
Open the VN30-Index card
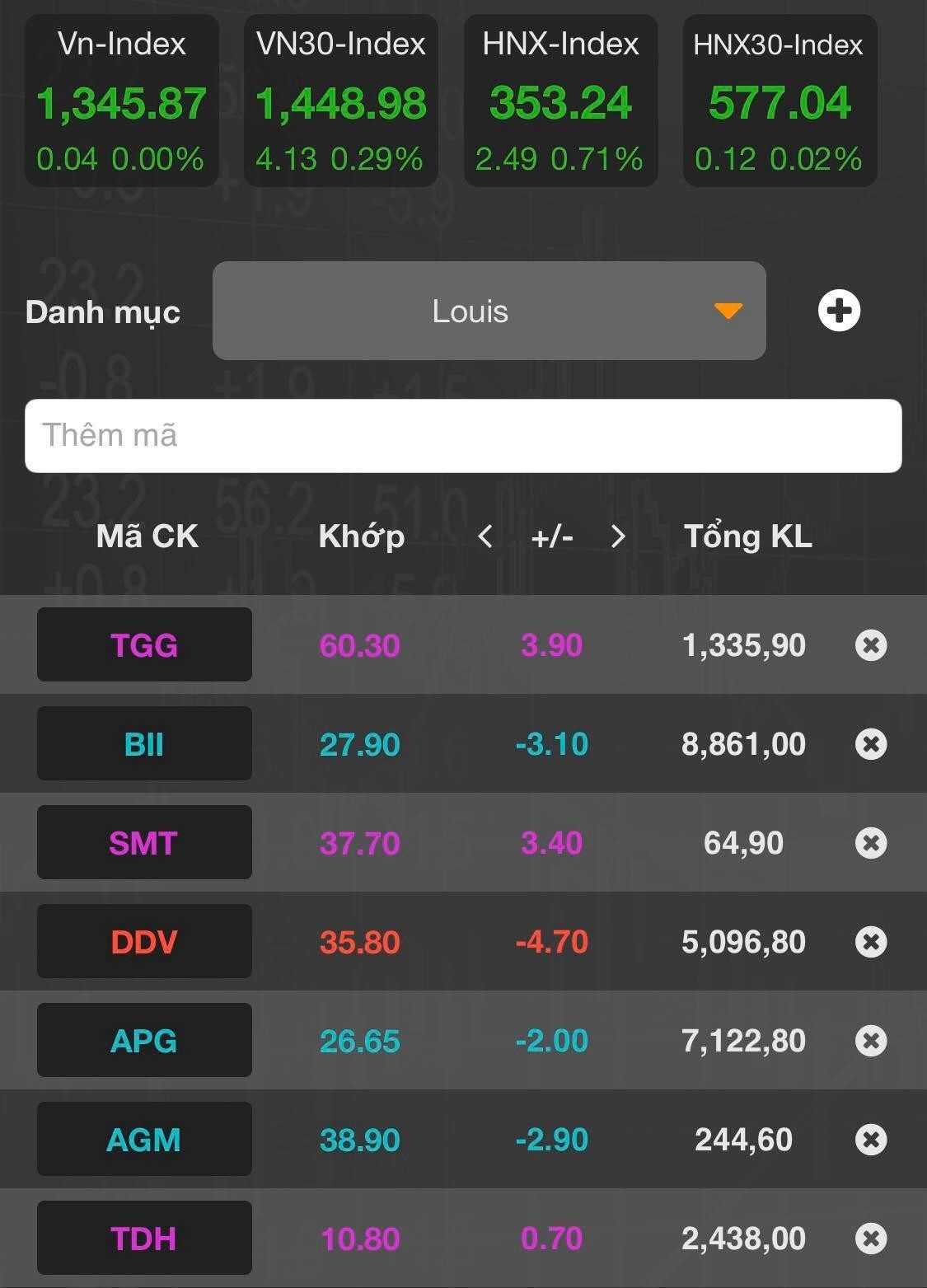pyautogui.click(x=341, y=101)
